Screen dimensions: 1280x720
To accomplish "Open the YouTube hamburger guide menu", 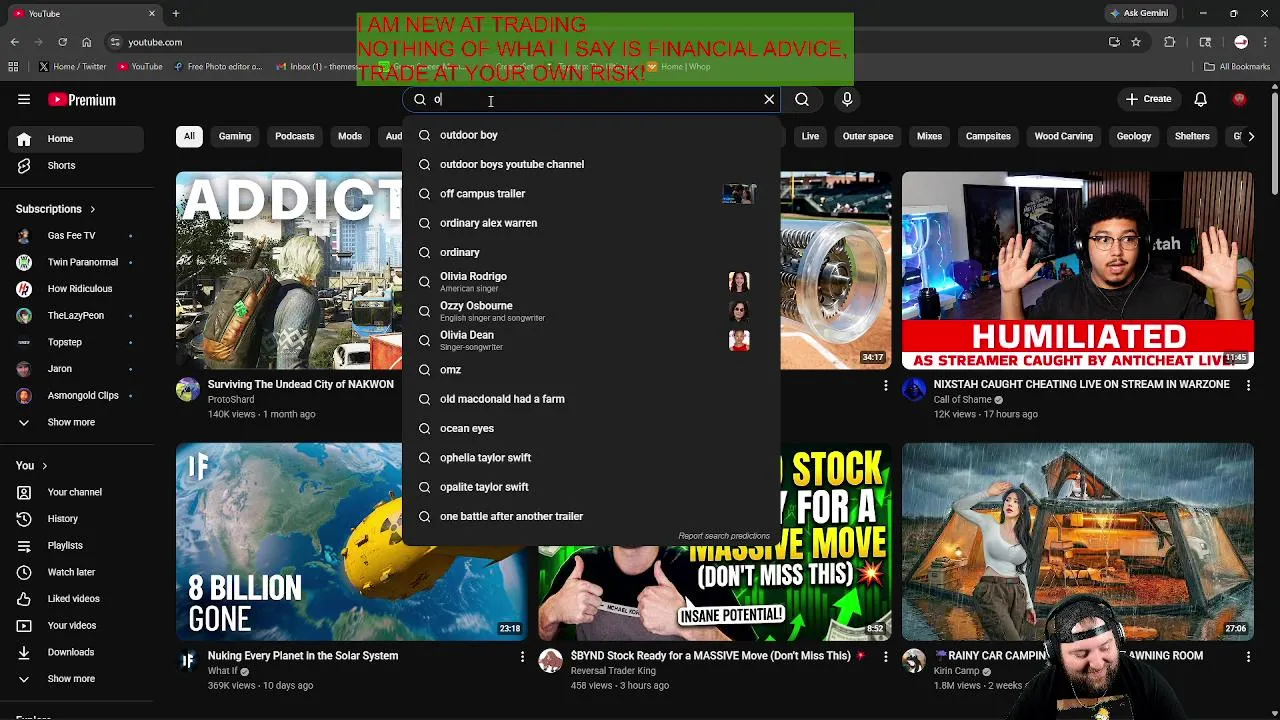I will 24,100.
